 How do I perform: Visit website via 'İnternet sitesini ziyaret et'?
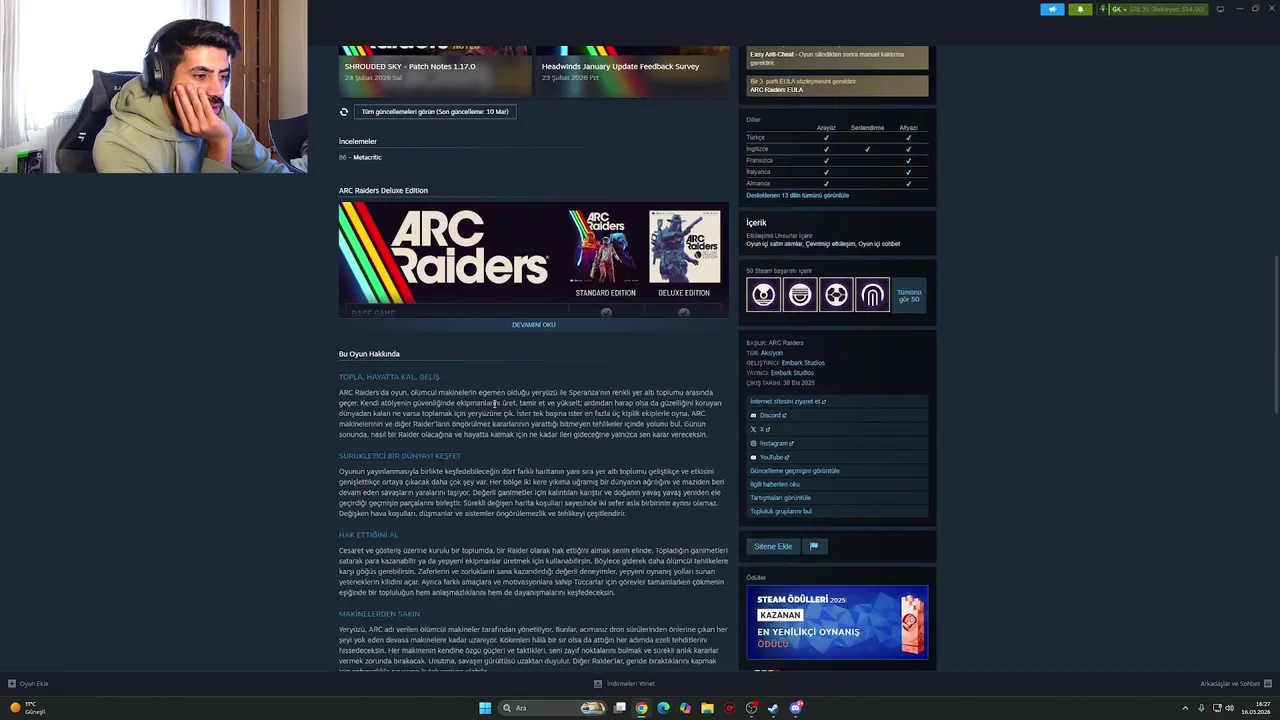point(837,402)
